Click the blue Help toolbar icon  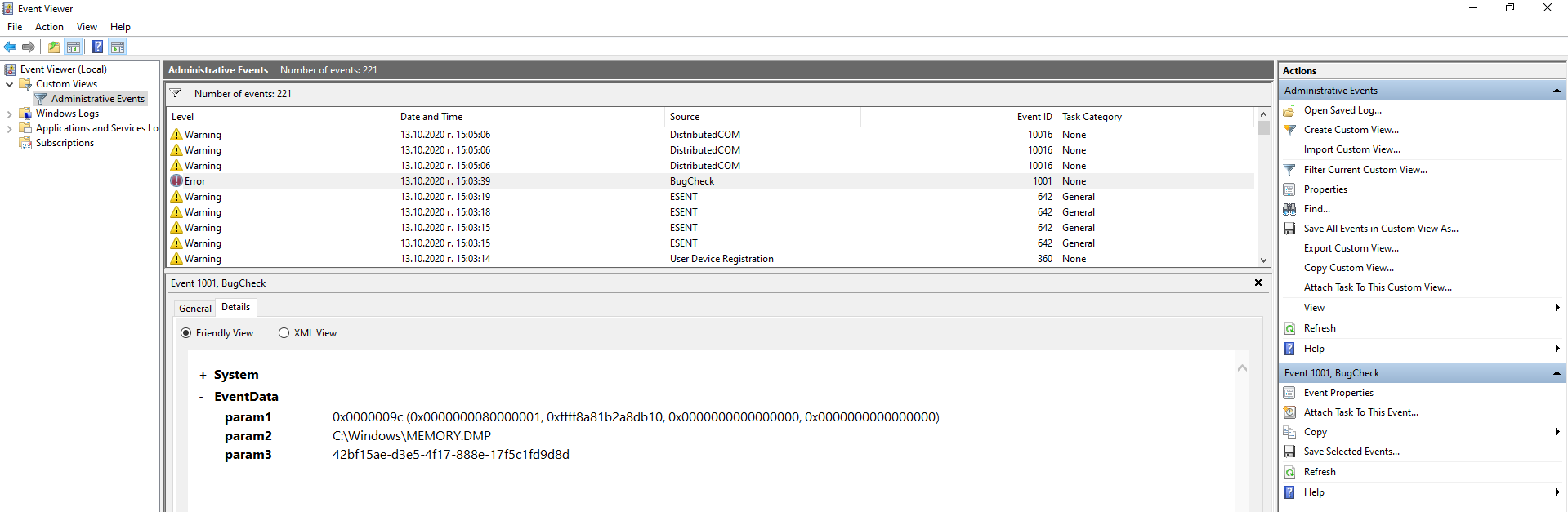97,47
